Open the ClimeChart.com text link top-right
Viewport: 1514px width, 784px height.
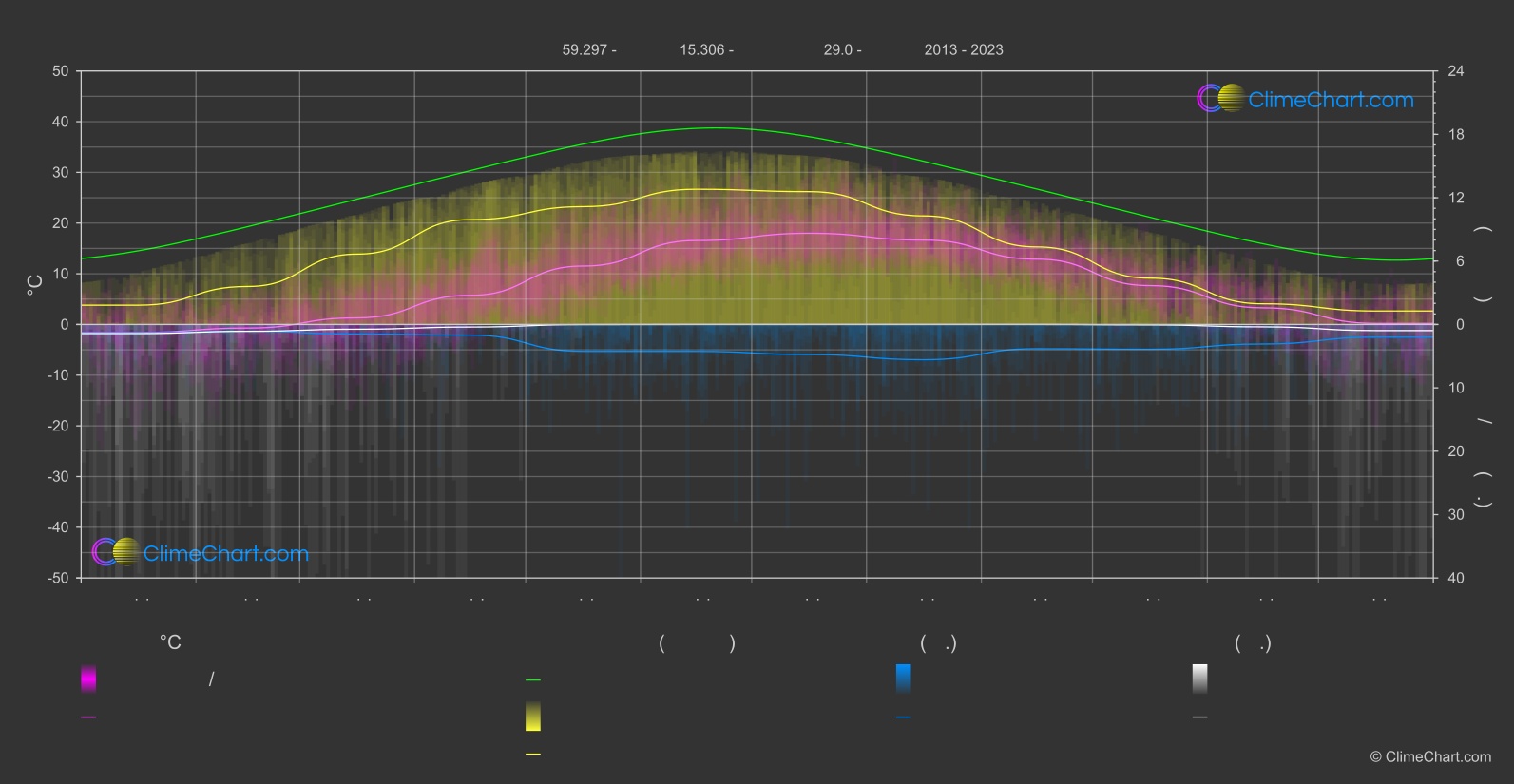pyautogui.click(x=1331, y=100)
